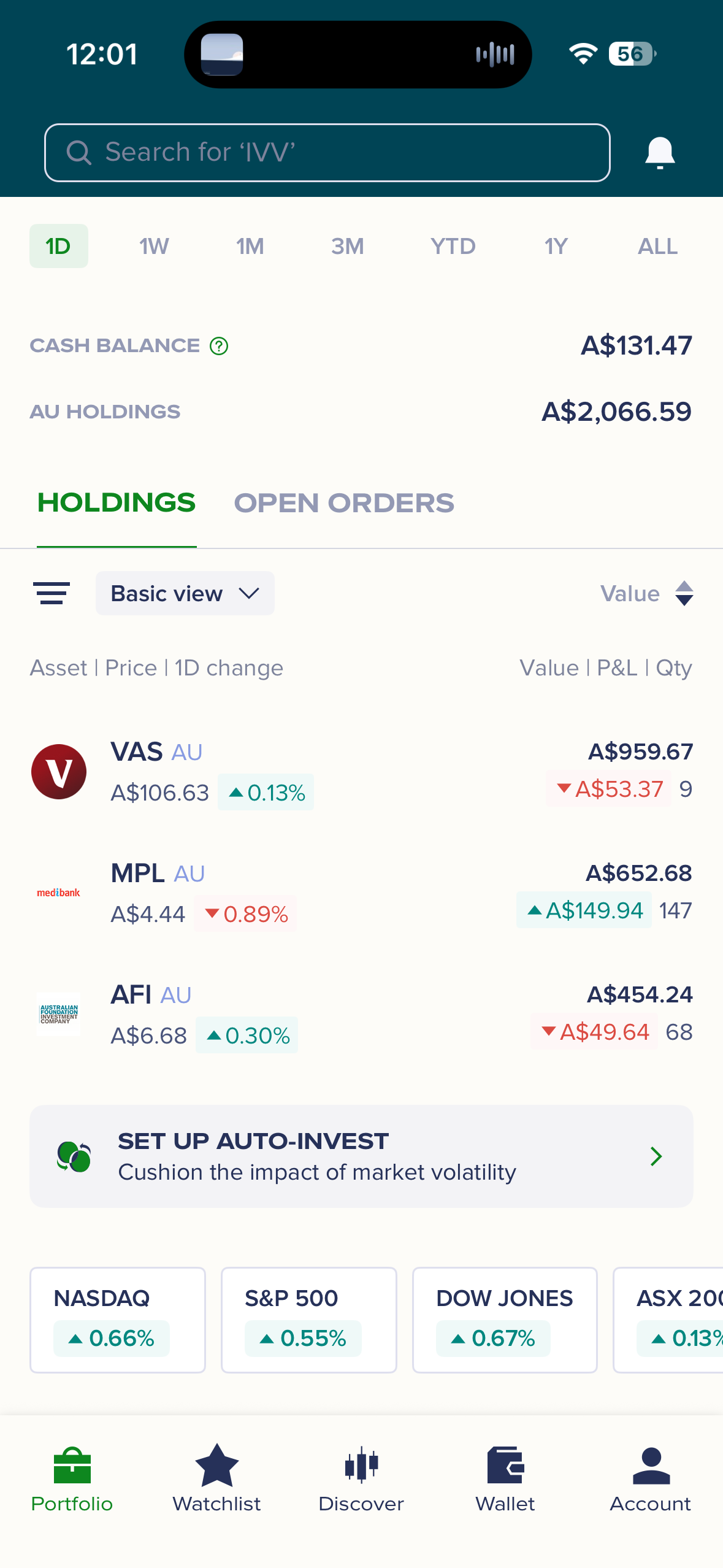
Task: Switch to the Open Orders tab
Action: [344, 503]
